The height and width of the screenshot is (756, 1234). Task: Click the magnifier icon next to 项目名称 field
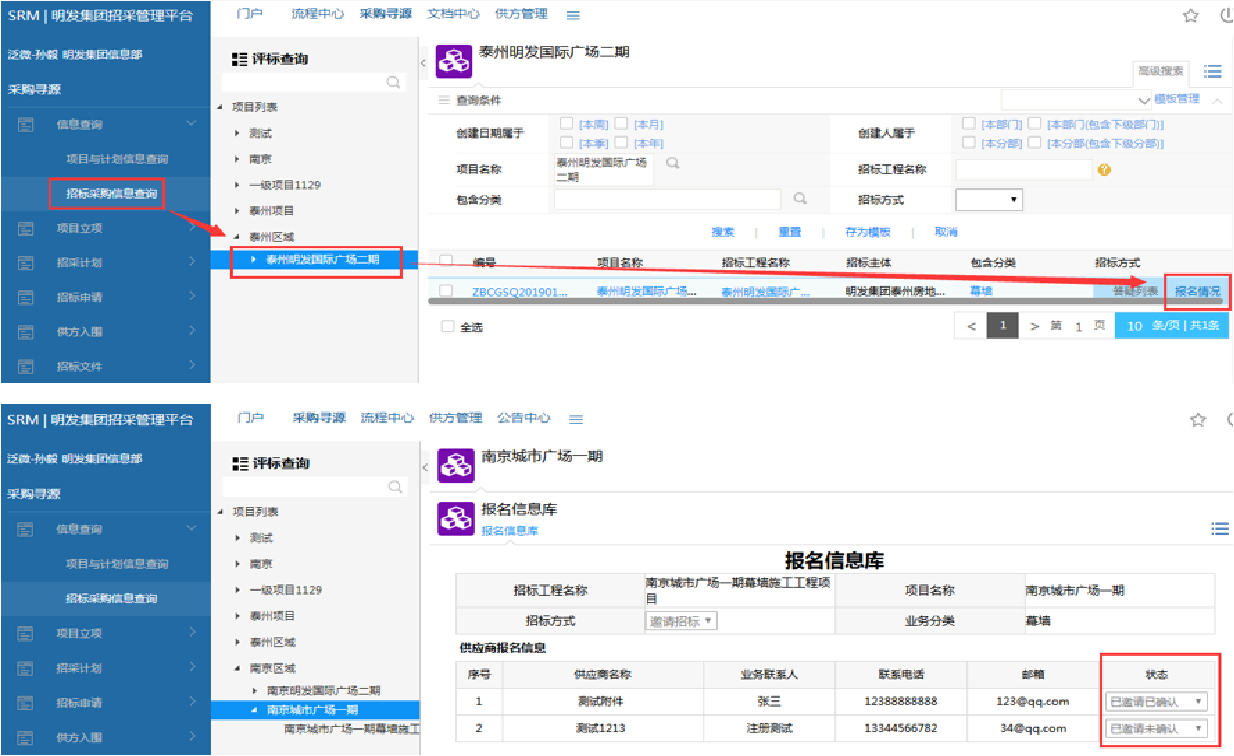click(672, 163)
